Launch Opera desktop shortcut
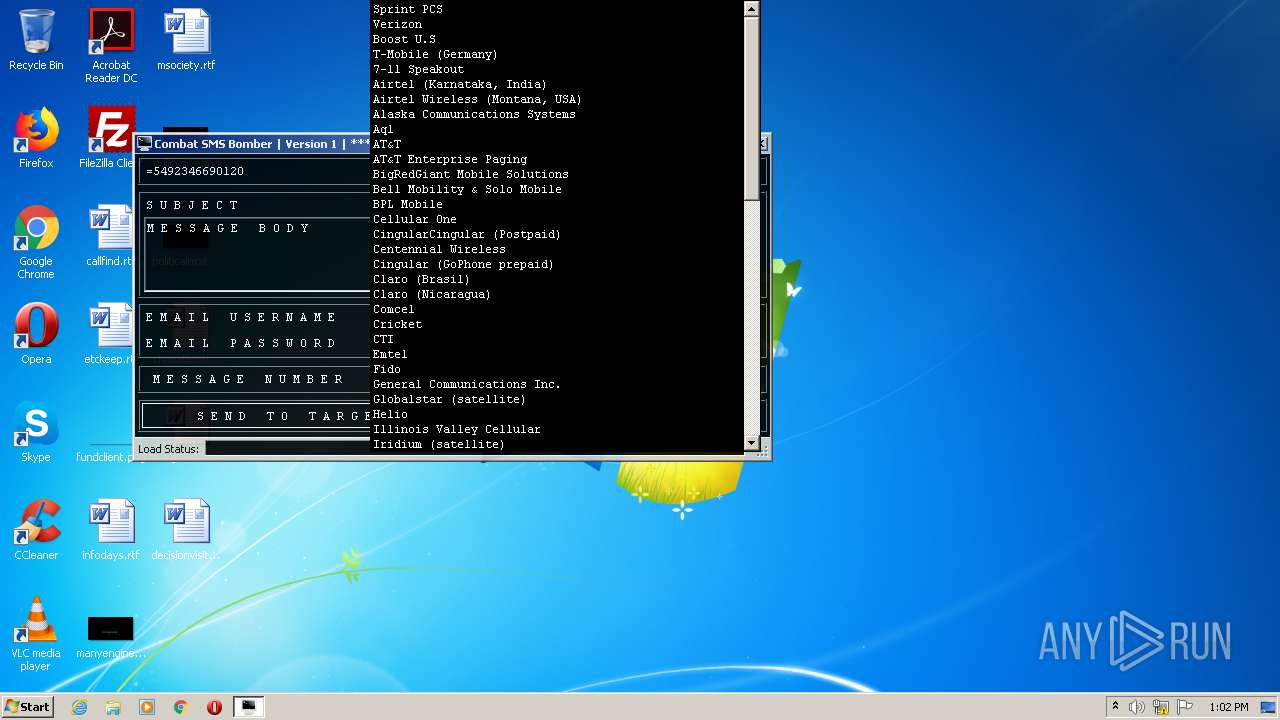Screen dimensions: 1280x720 (x=36, y=334)
